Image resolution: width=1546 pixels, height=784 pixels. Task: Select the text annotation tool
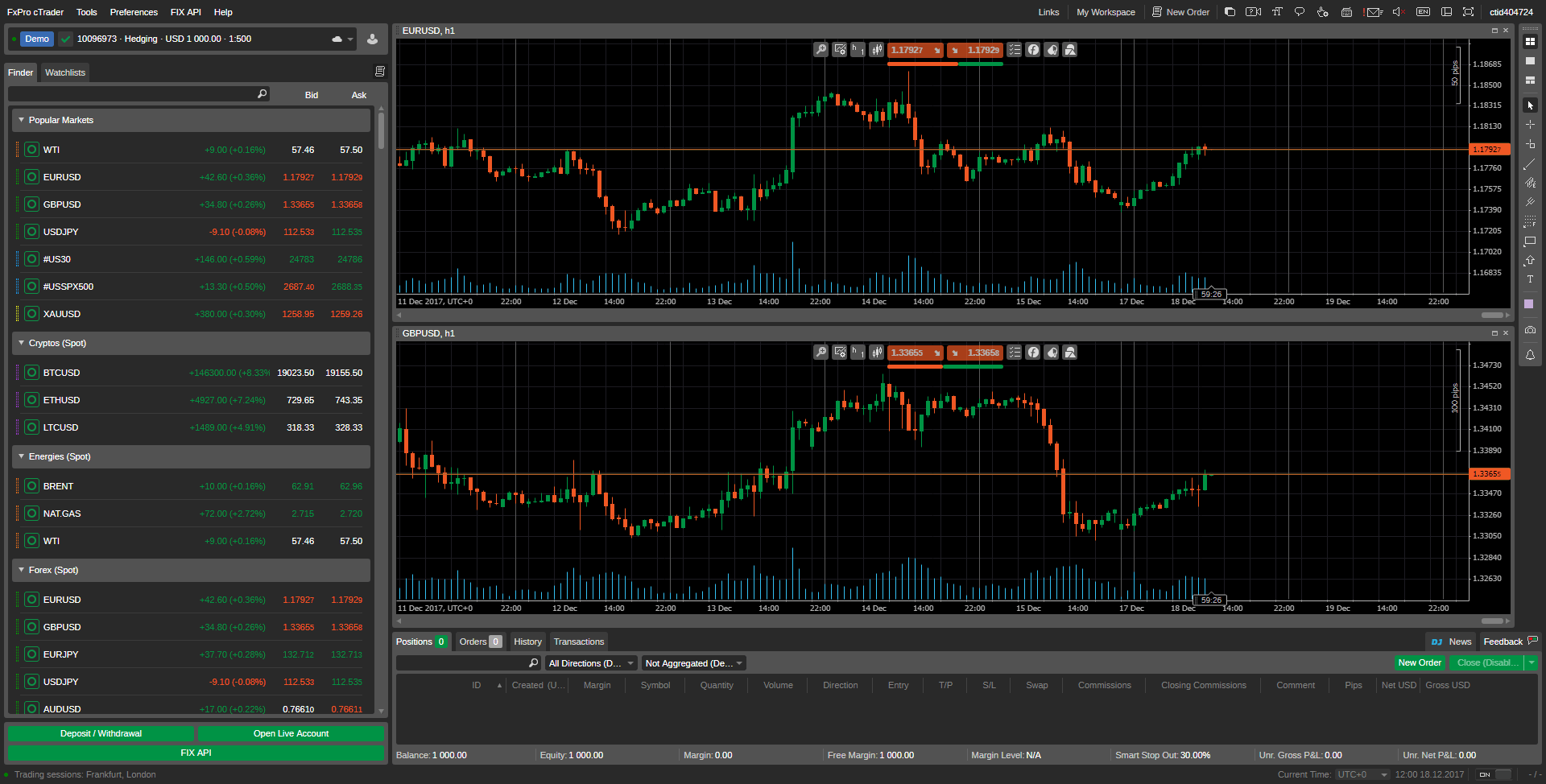point(1530,279)
